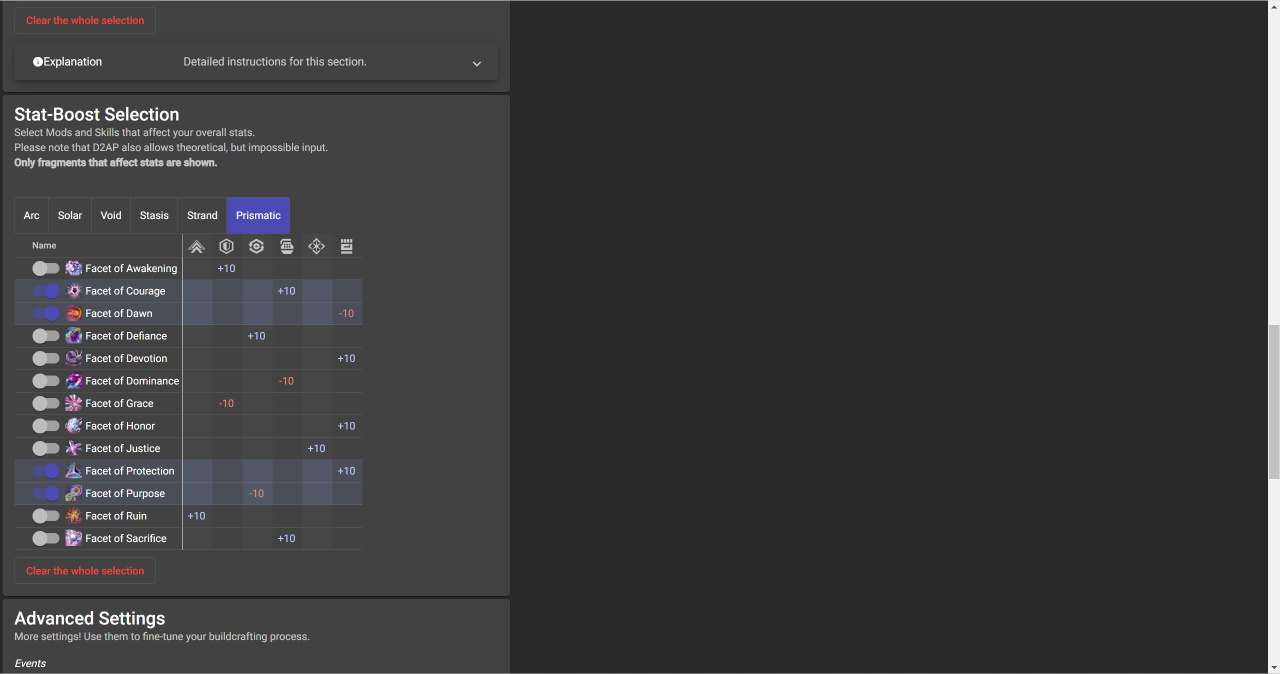Click the top Clear the whole selection button
This screenshot has height=674, width=1280.
click(x=85, y=20)
